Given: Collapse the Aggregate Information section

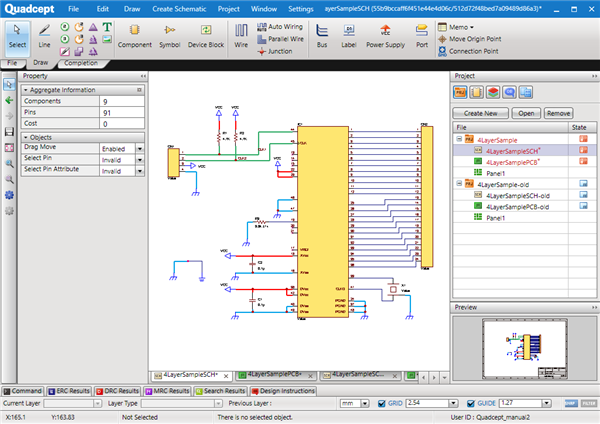Looking at the screenshot, I should (26, 90).
